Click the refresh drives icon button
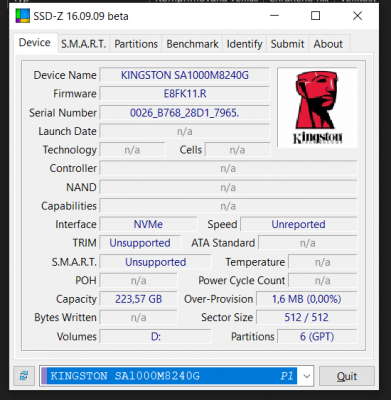The width and height of the screenshot is (391, 400). coord(24,376)
